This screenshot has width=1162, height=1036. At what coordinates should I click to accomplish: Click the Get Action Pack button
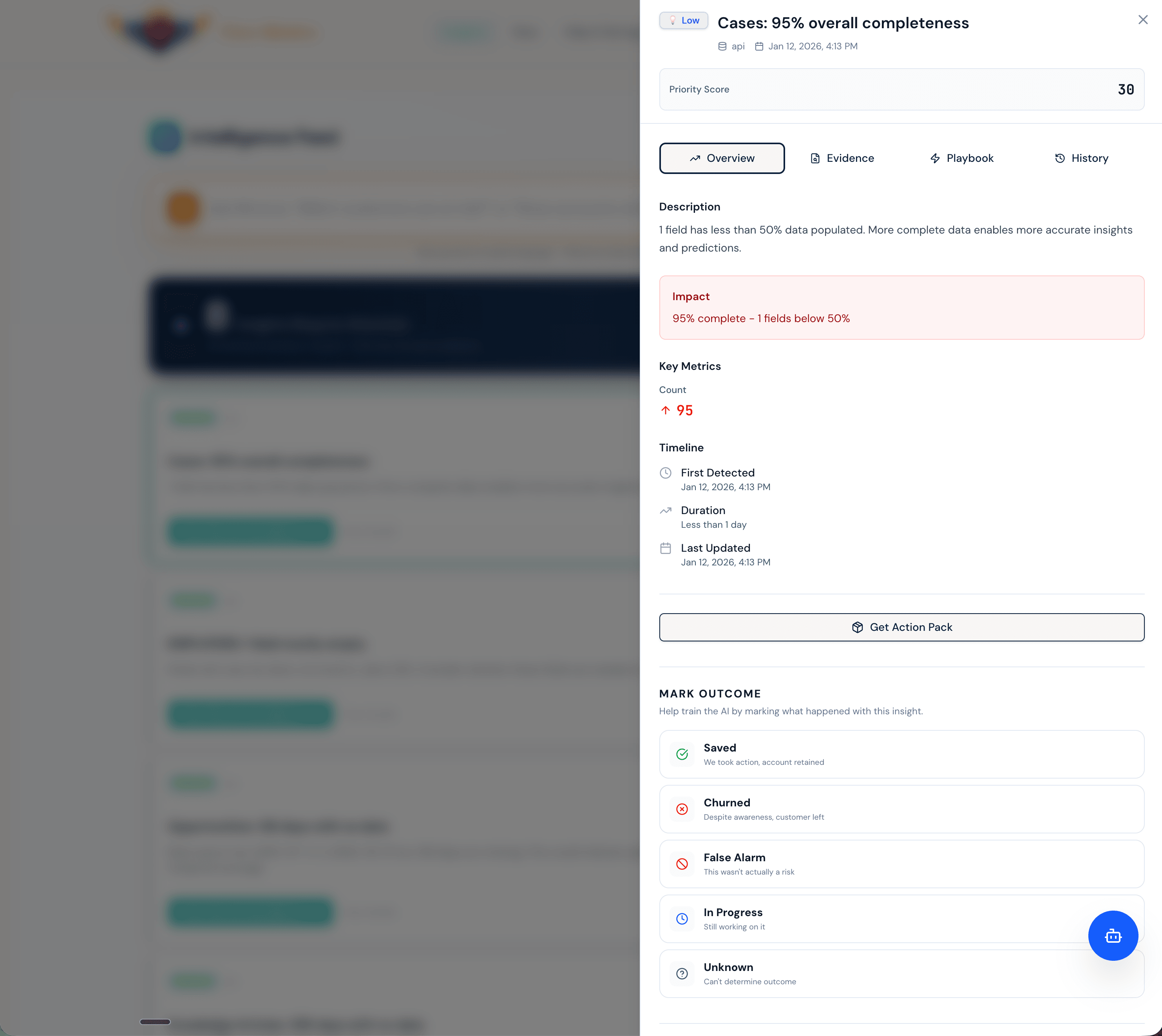901,627
